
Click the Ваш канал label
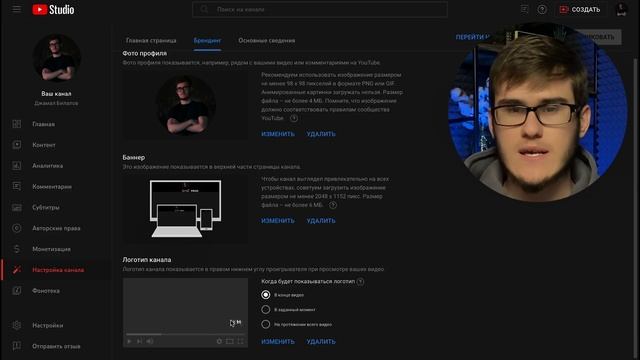coord(56,93)
